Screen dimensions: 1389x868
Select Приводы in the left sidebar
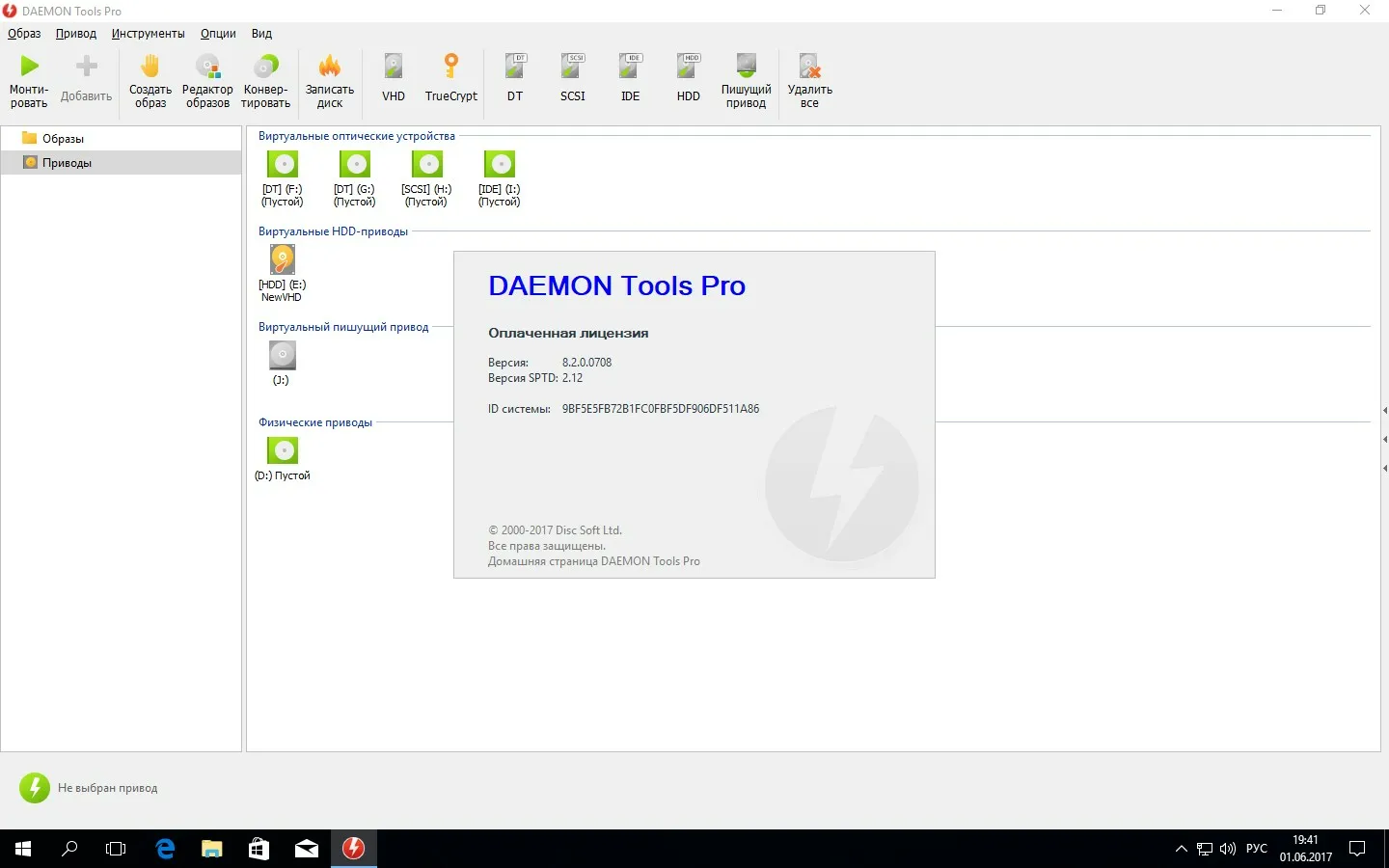pyautogui.click(x=67, y=163)
